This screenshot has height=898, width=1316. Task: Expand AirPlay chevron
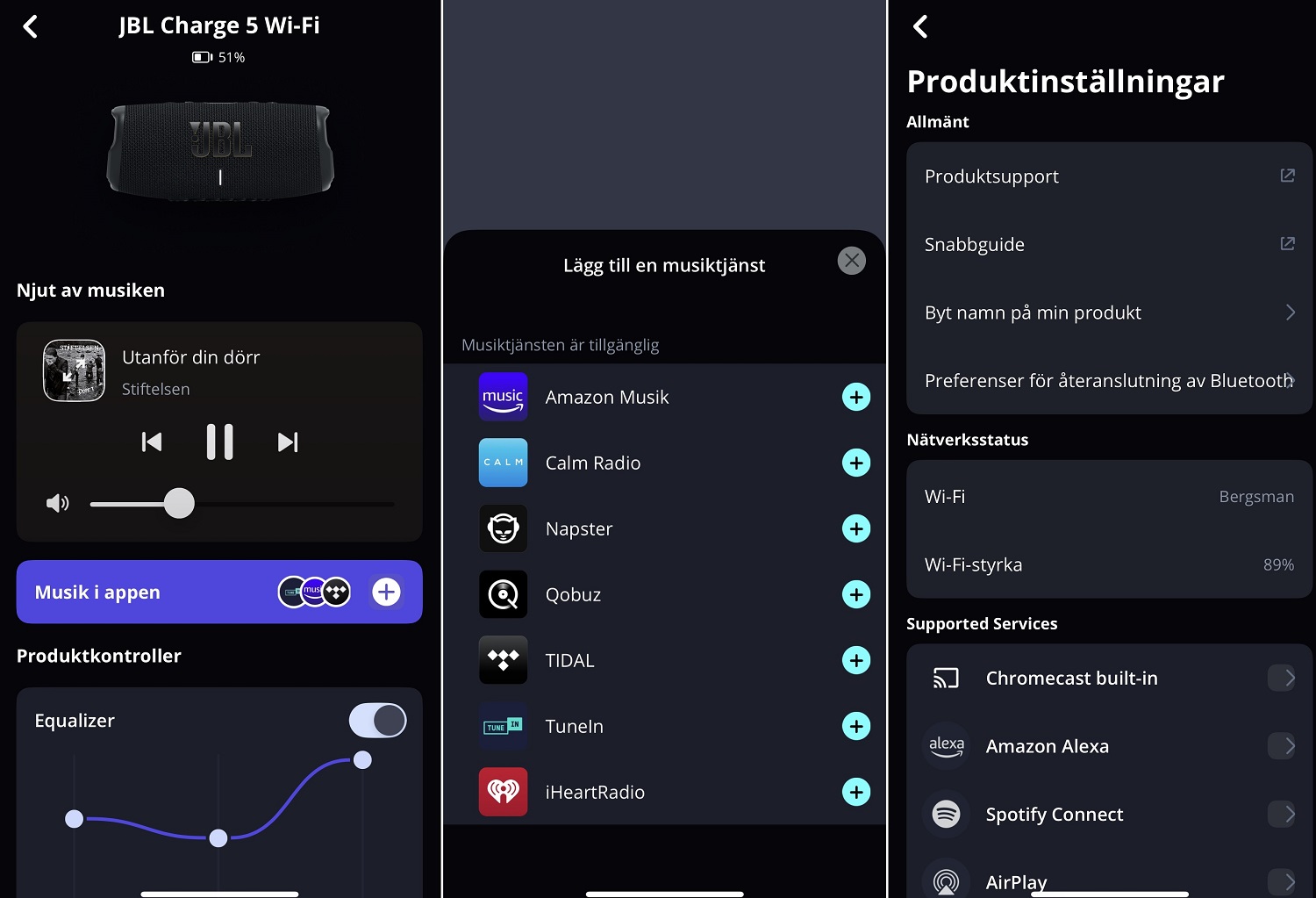click(1282, 881)
